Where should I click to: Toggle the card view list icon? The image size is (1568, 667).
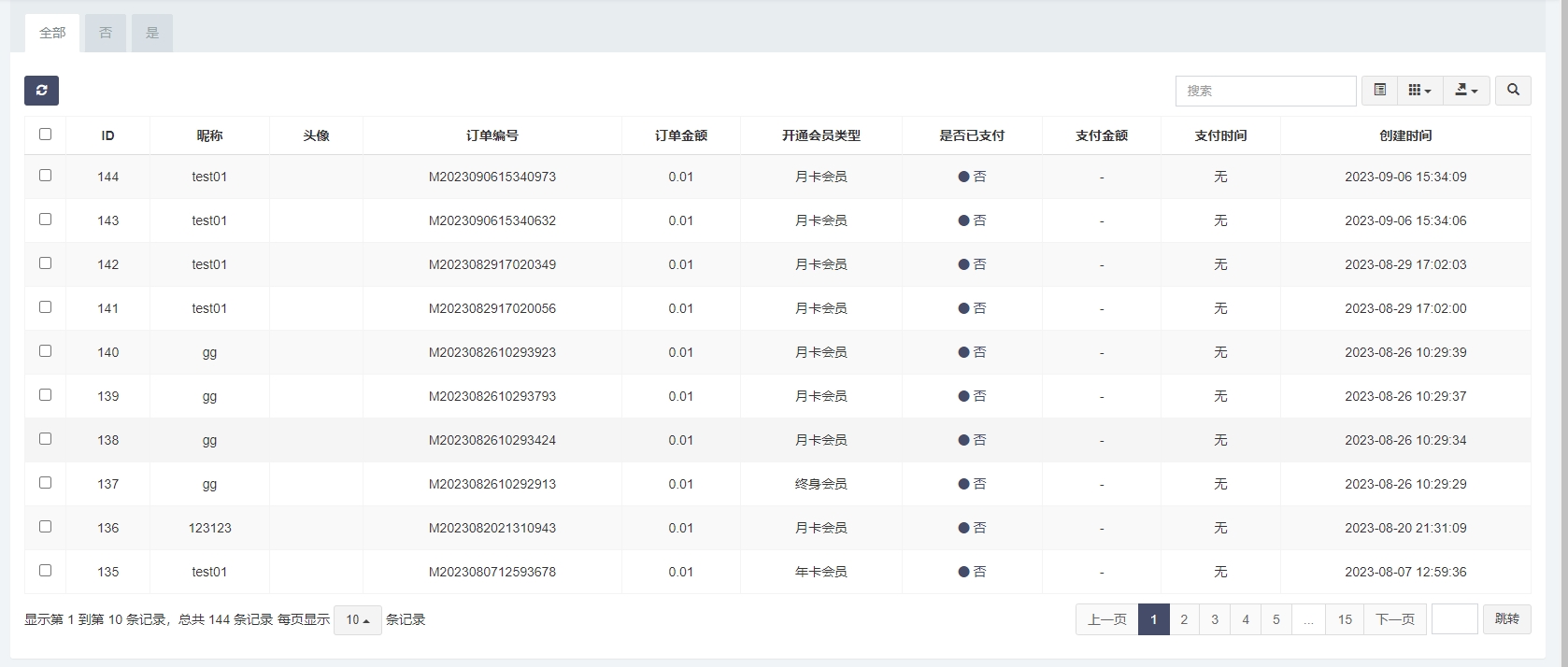1379,91
